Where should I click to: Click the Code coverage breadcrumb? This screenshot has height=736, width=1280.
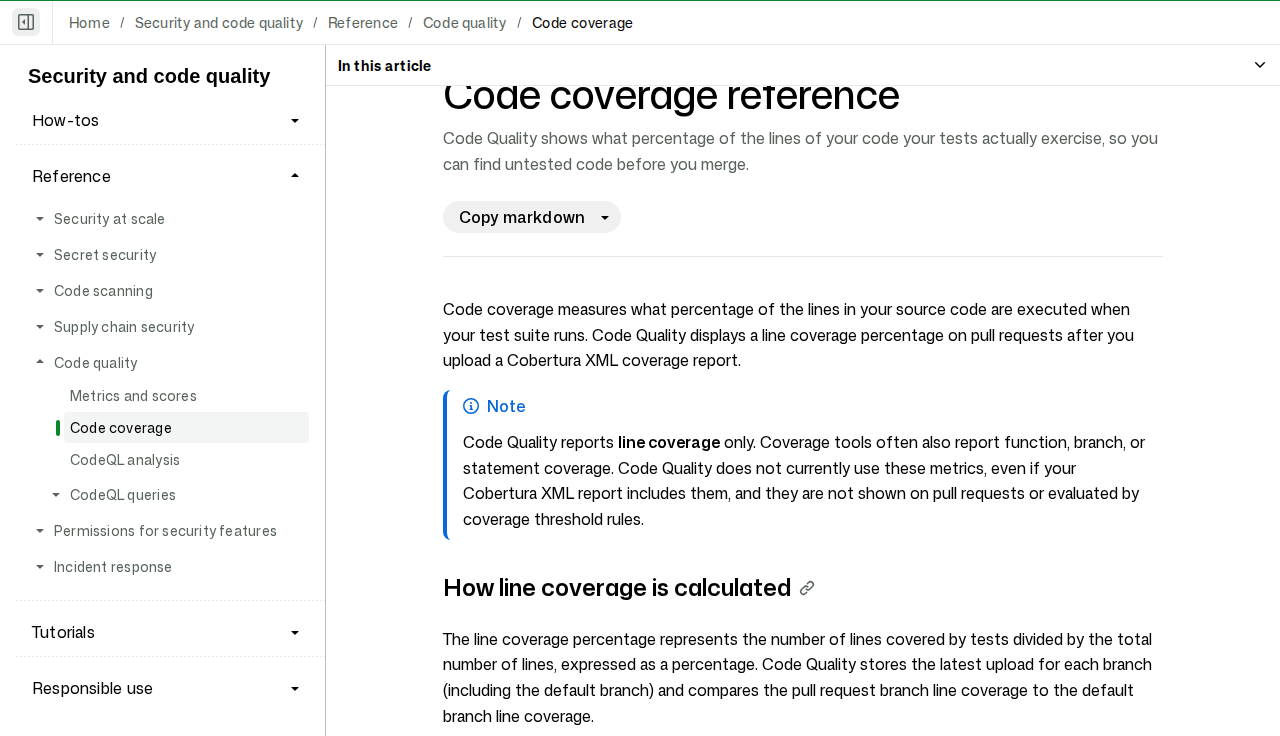[x=582, y=22]
